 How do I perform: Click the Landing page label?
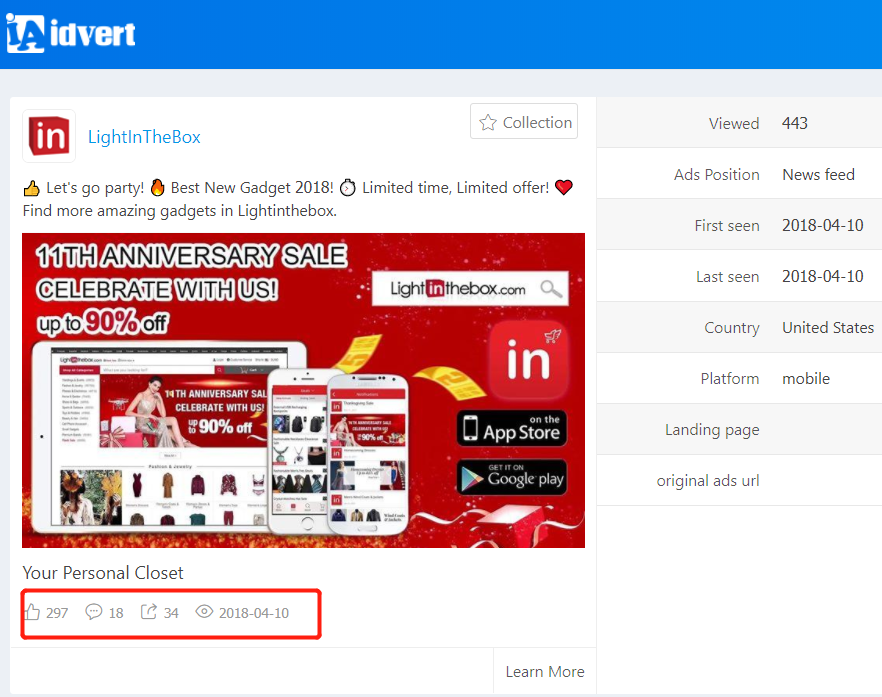click(x=712, y=430)
